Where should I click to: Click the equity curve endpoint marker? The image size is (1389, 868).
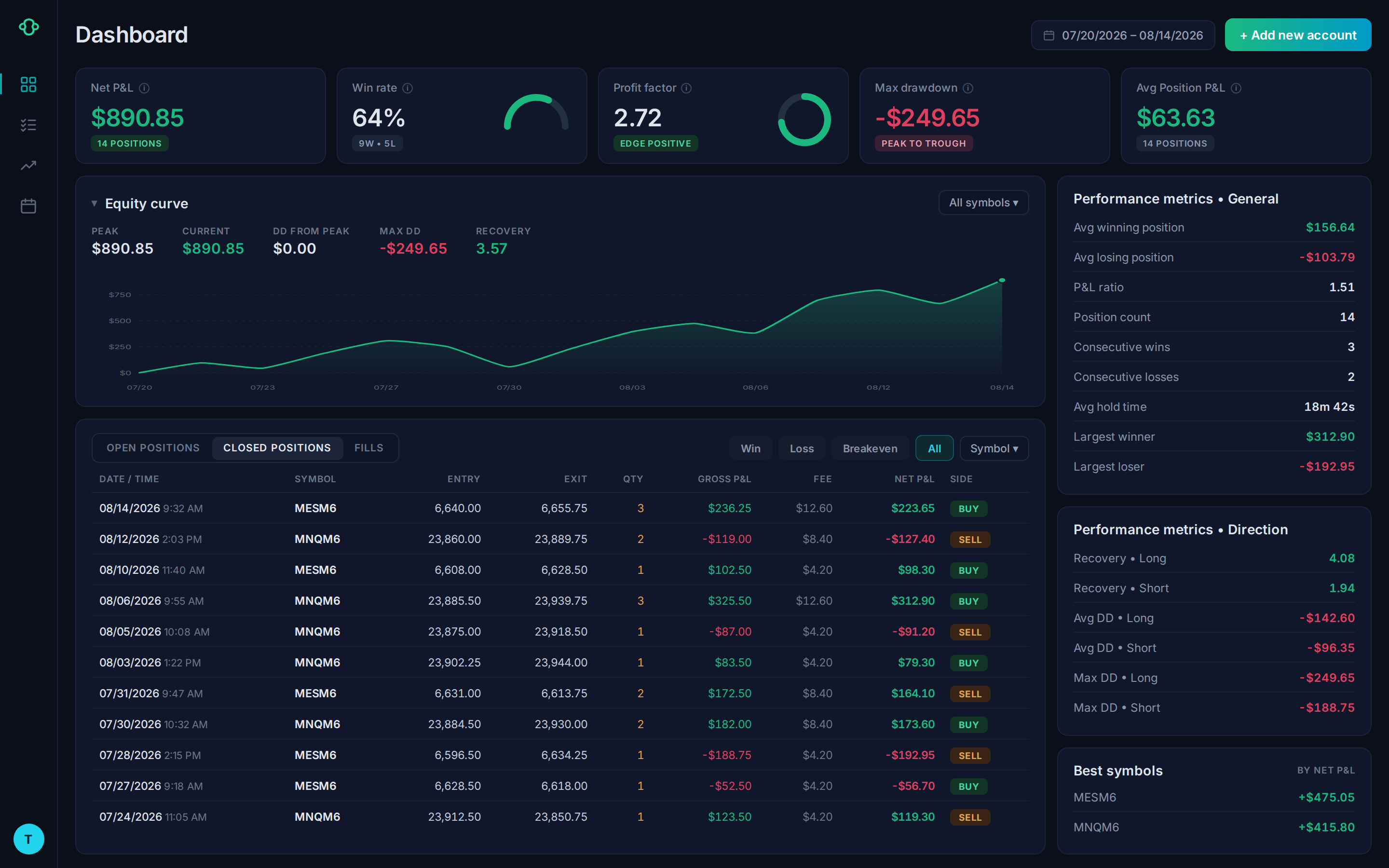1002,280
